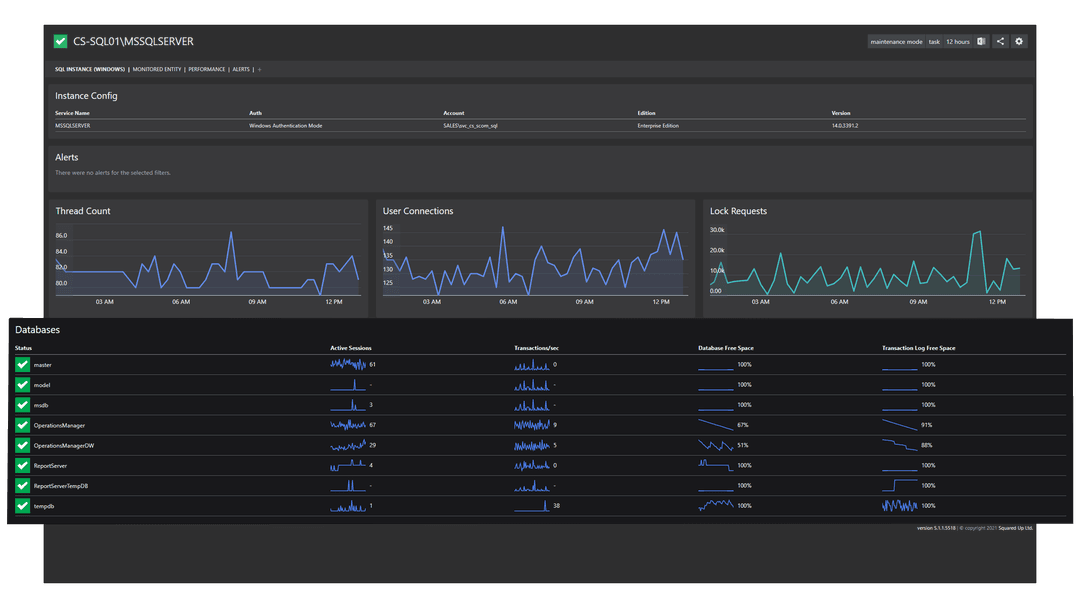This screenshot has height=608, width=1080.
Task: Open the 12 hours timeframe dropdown
Action: click(x=957, y=41)
